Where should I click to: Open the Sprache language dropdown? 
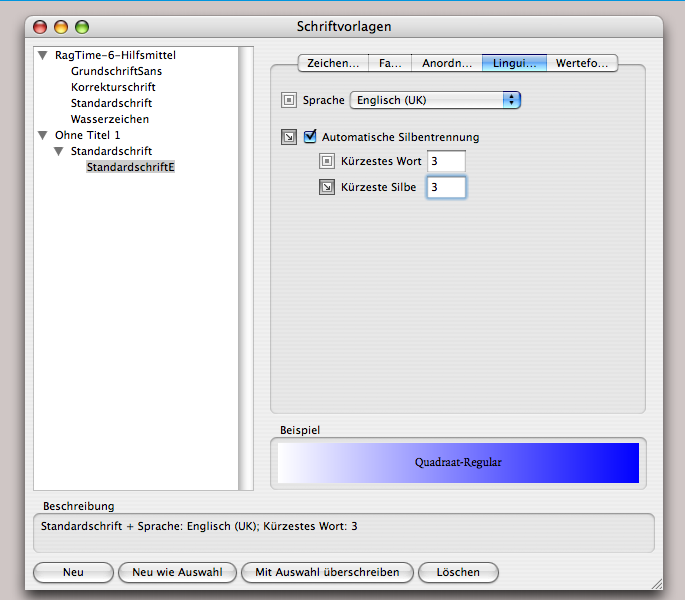point(435,100)
